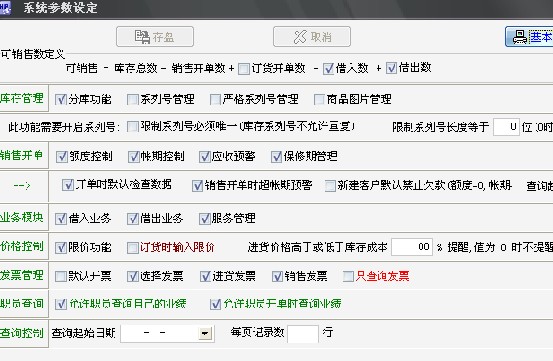
Task: Enable 订货时输入限价 checkbox
Action: [133, 248]
